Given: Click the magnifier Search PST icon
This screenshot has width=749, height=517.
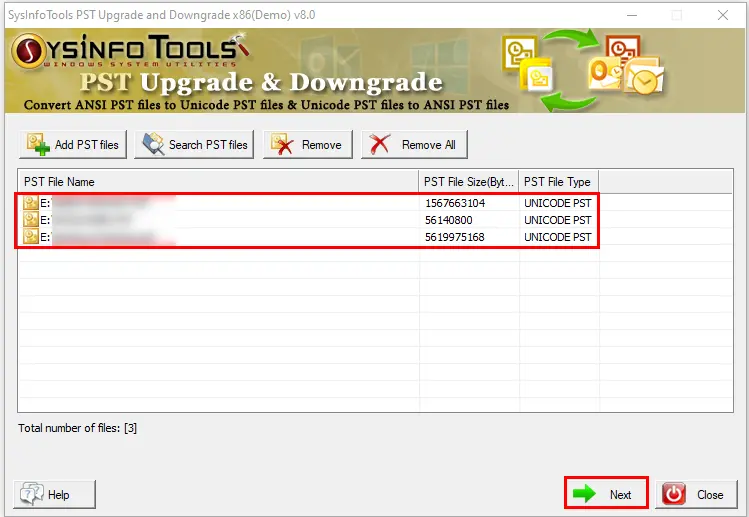Looking at the screenshot, I should (x=154, y=144).
